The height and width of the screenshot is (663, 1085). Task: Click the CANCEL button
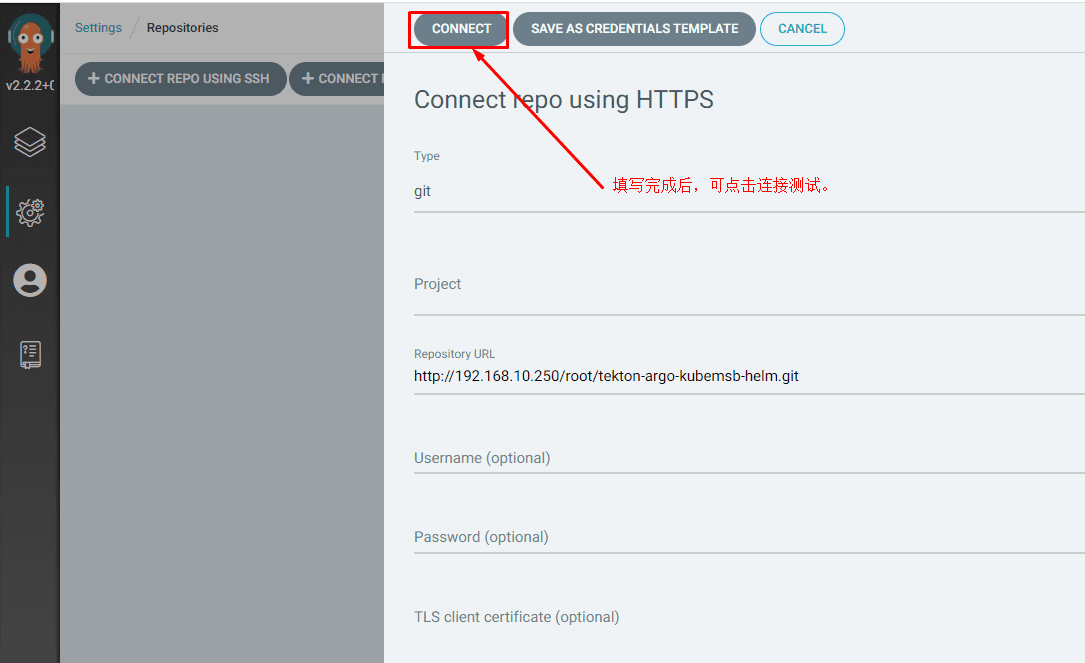click(802, 29)
